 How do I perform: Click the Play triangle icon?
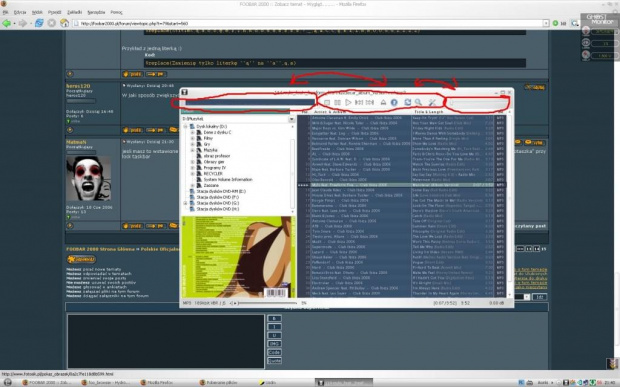(x=348, y=102)
